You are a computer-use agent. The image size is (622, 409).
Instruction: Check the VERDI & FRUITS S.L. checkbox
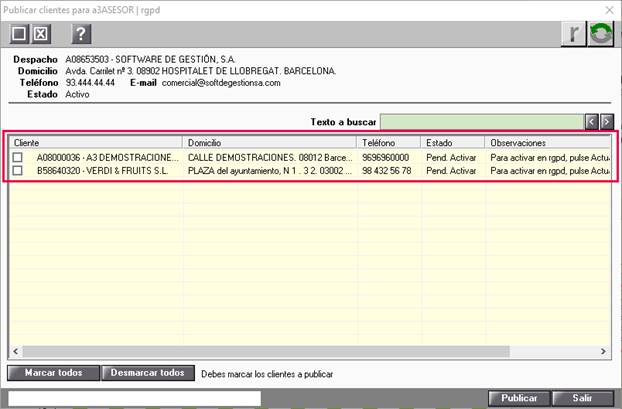click(17, 171)
